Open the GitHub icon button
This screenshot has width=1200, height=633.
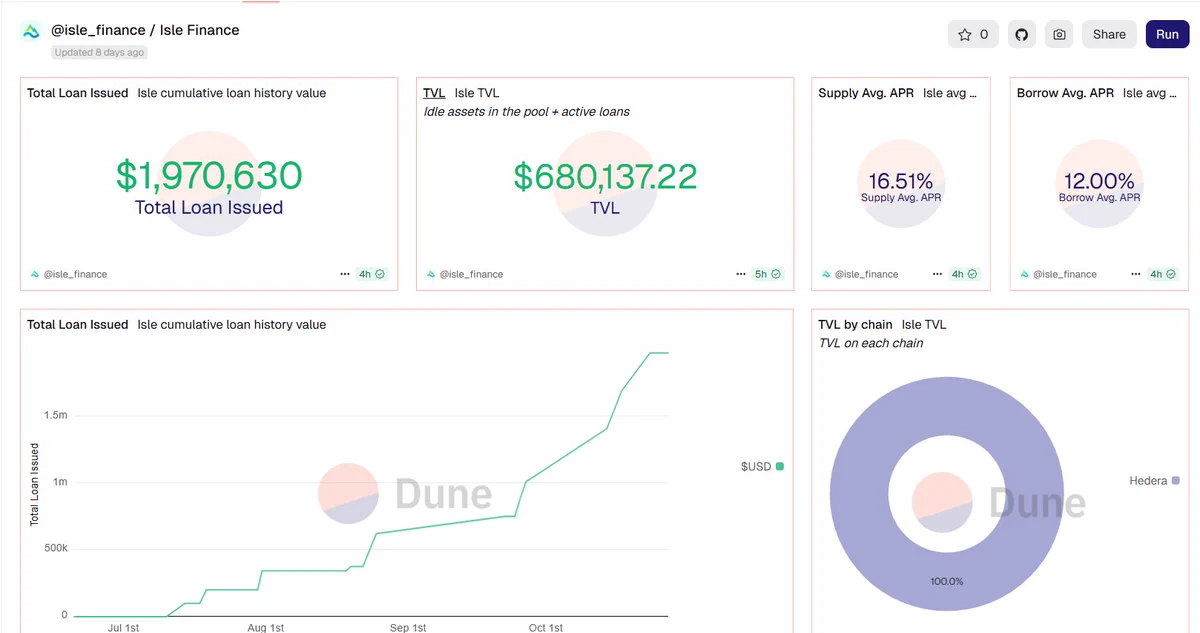[x=1022, y=34]
